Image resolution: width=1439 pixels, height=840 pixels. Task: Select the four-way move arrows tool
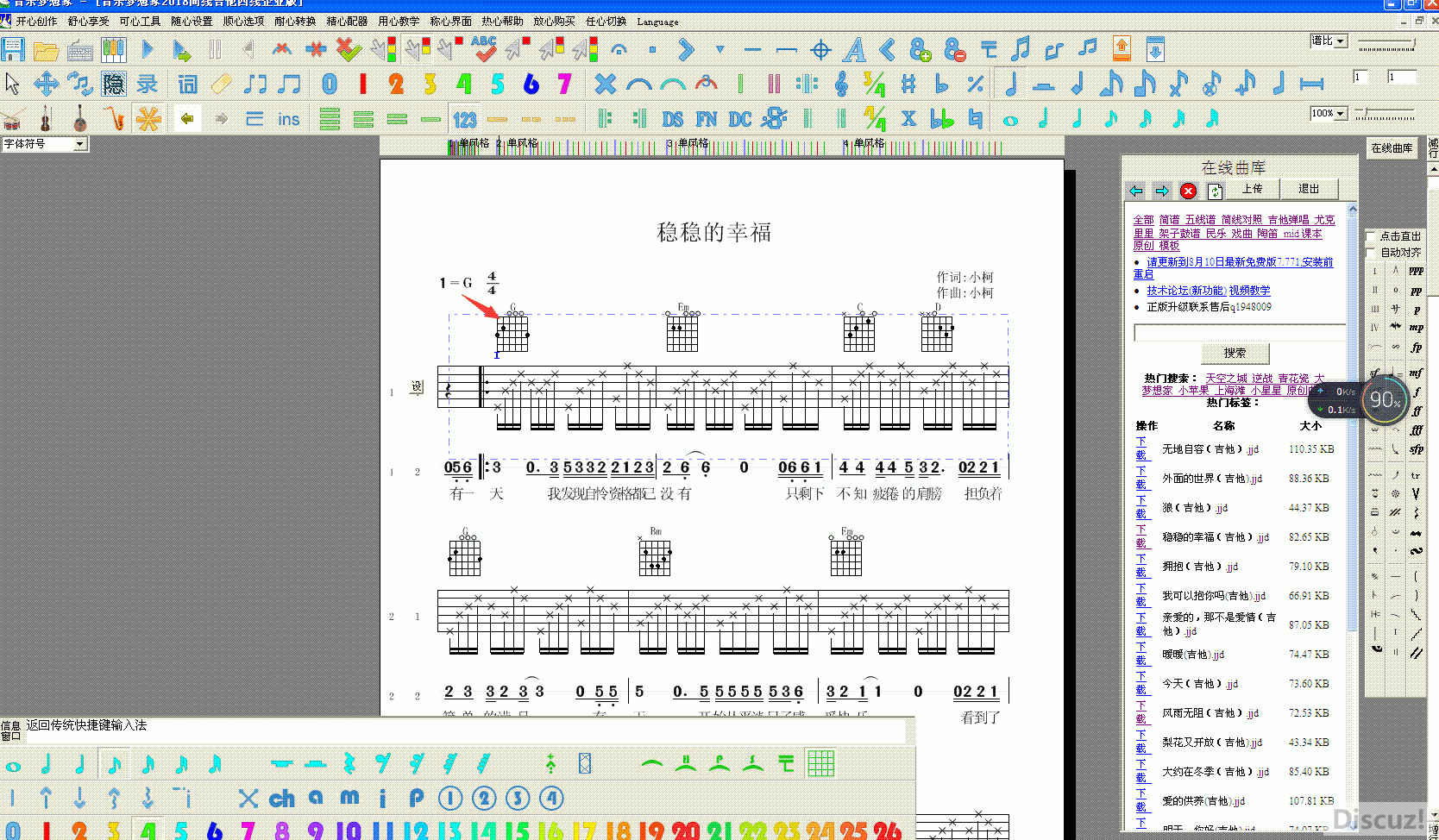coord(46,84)
